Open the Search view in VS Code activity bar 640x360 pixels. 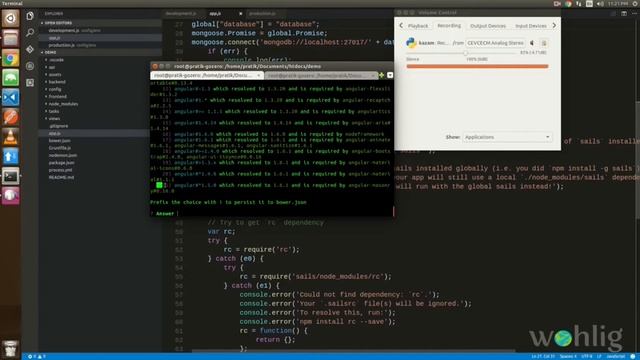click(x=30, y=33)
